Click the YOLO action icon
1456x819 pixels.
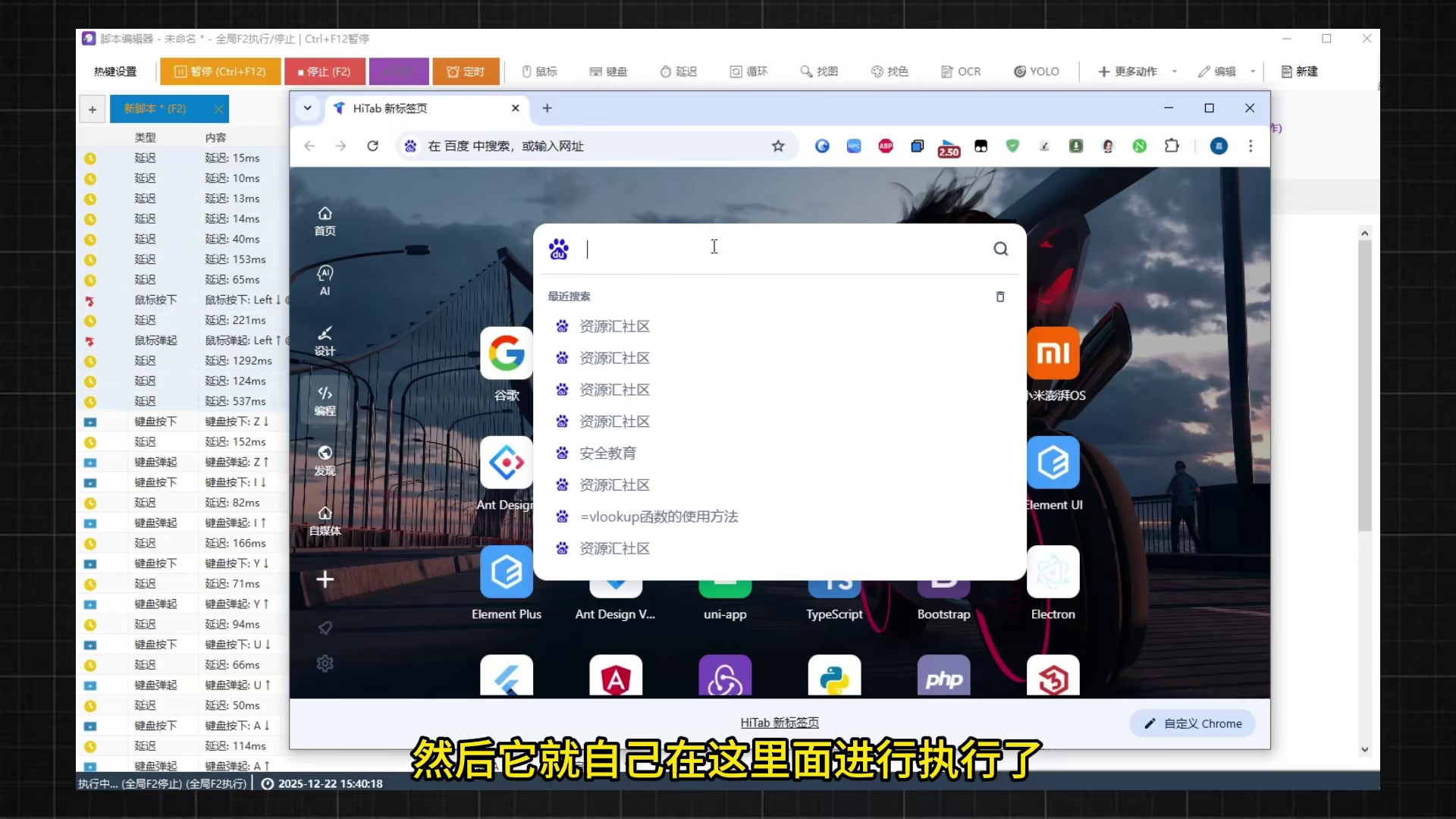1020,71
